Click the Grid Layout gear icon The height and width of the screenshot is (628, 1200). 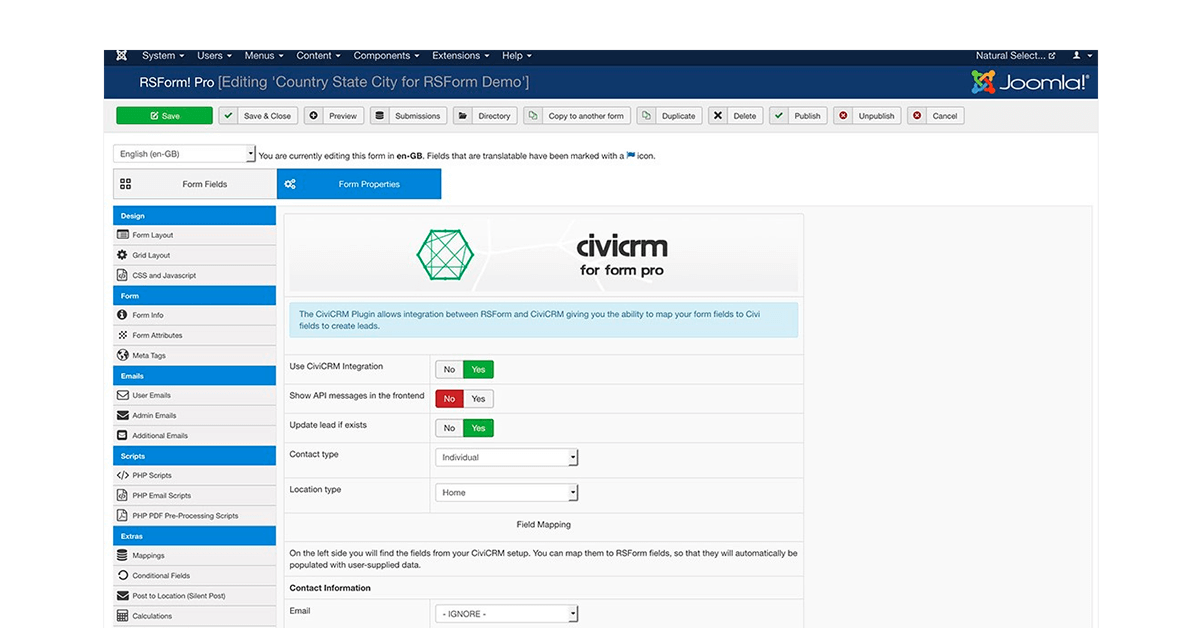(123, 255)
